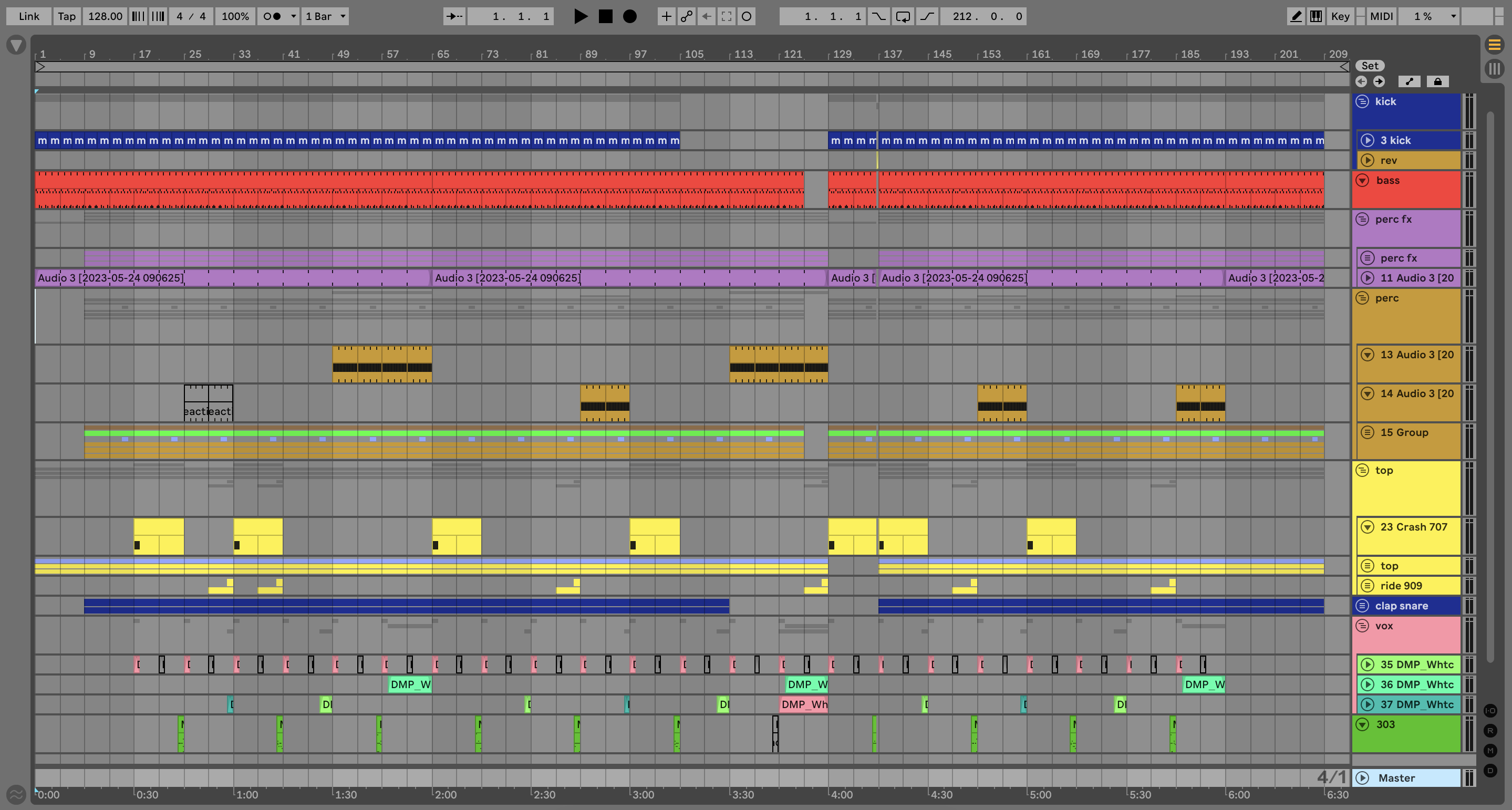This screenshot has height=810, width=1512.
Task: Enable the Arrangement Loop switch
Action: (903, 16)
